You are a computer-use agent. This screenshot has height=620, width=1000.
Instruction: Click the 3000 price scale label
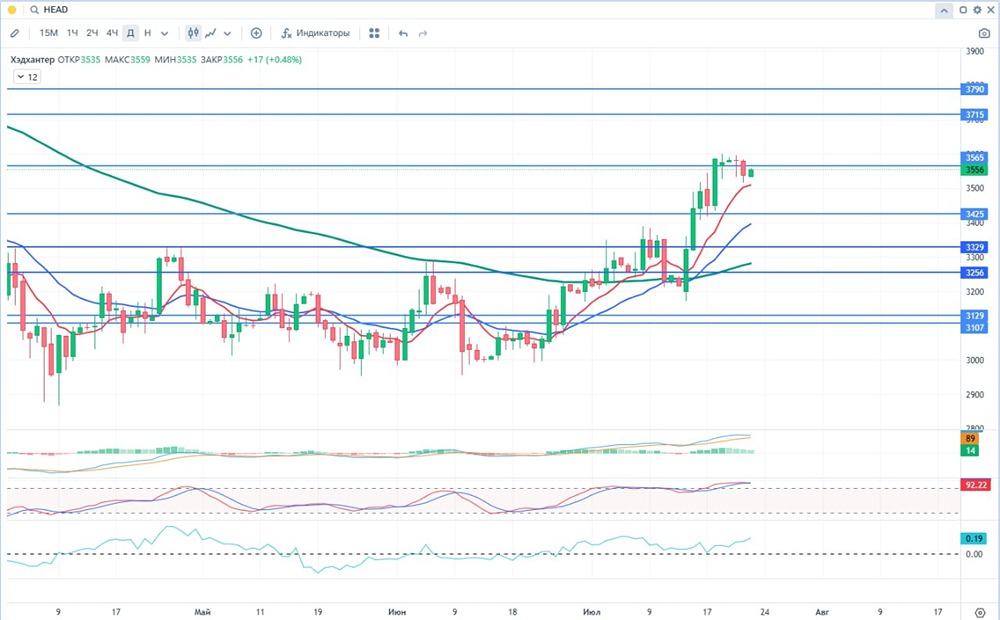[x=974, y=360]
